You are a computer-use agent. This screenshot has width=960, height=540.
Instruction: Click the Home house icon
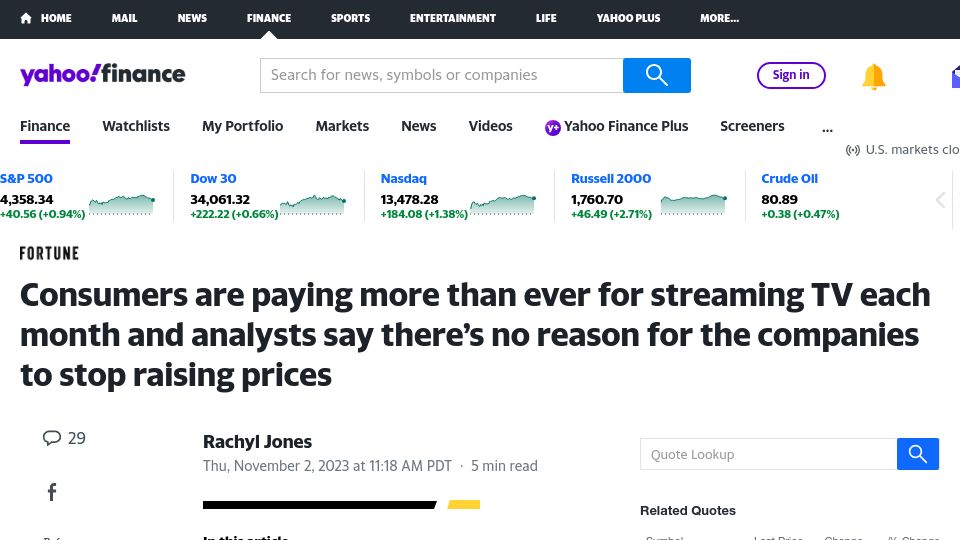(26, 18)
